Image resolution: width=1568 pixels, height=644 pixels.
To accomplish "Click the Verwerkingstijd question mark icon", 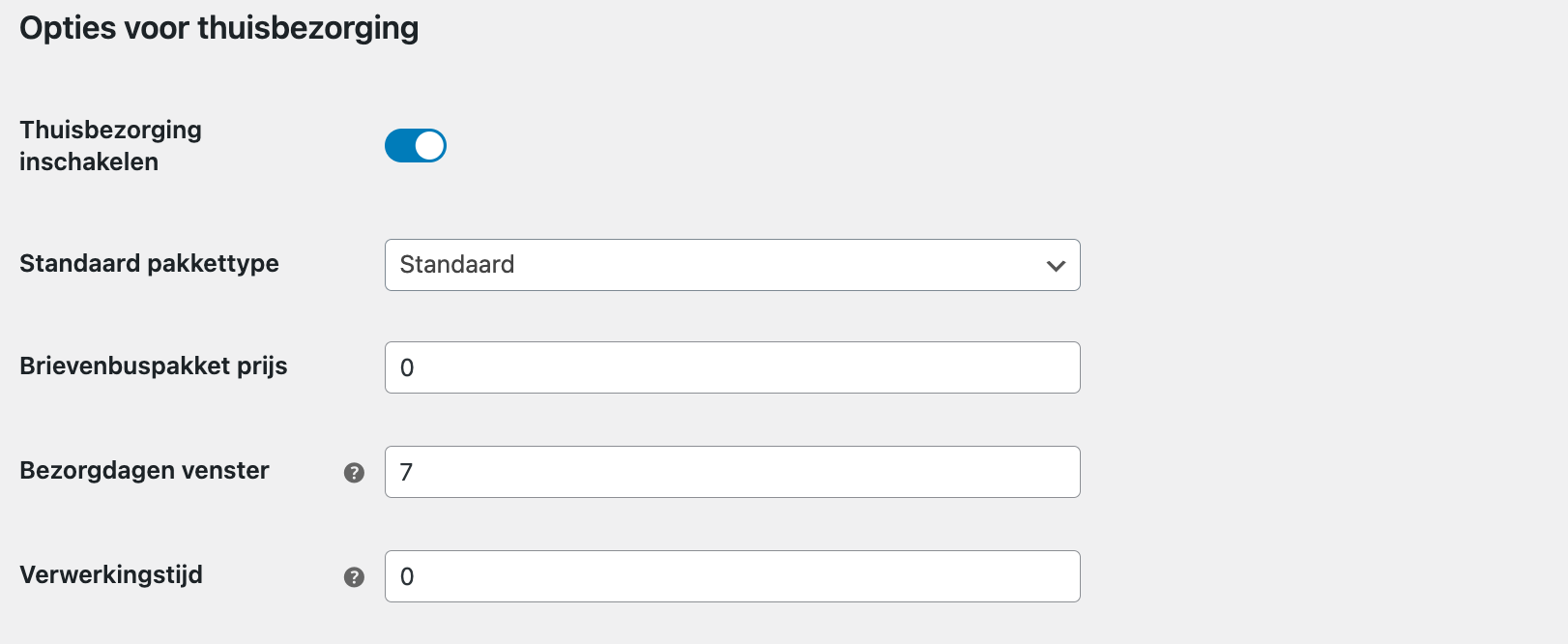I will (x=355, y=577).
